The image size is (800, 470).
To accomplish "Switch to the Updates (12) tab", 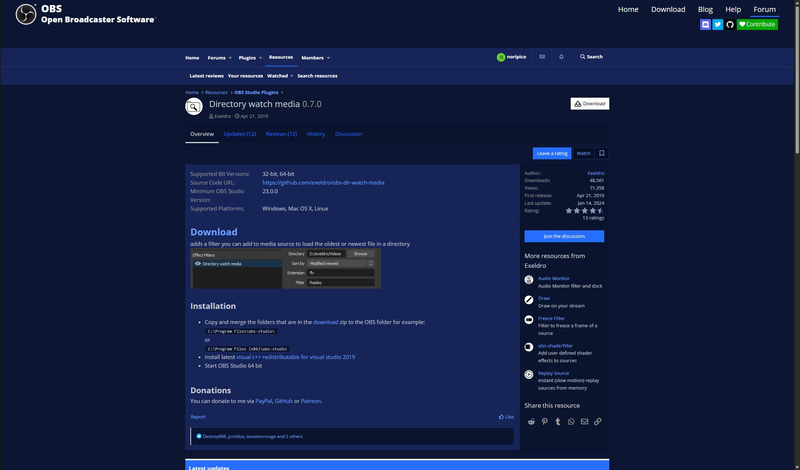I will (240, 134).
